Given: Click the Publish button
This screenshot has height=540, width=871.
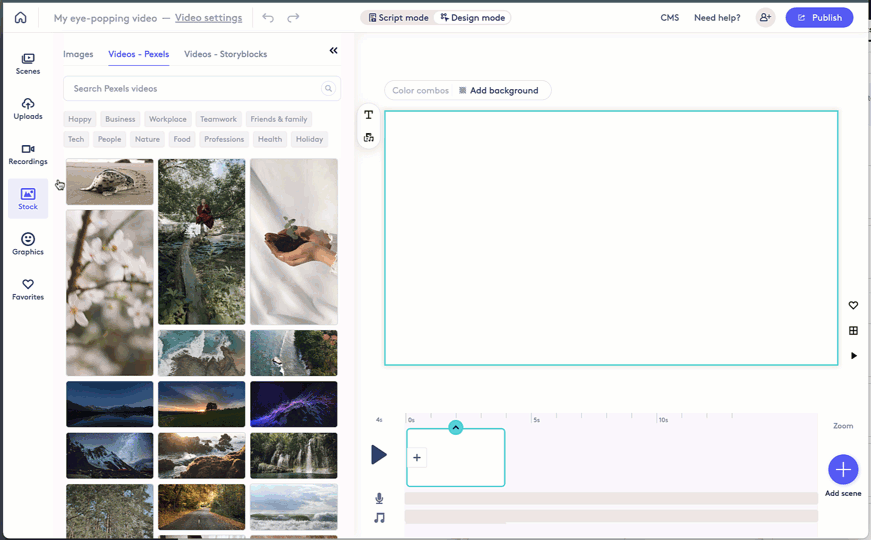Looking at the screenshot, I should (x=819, y=18).
